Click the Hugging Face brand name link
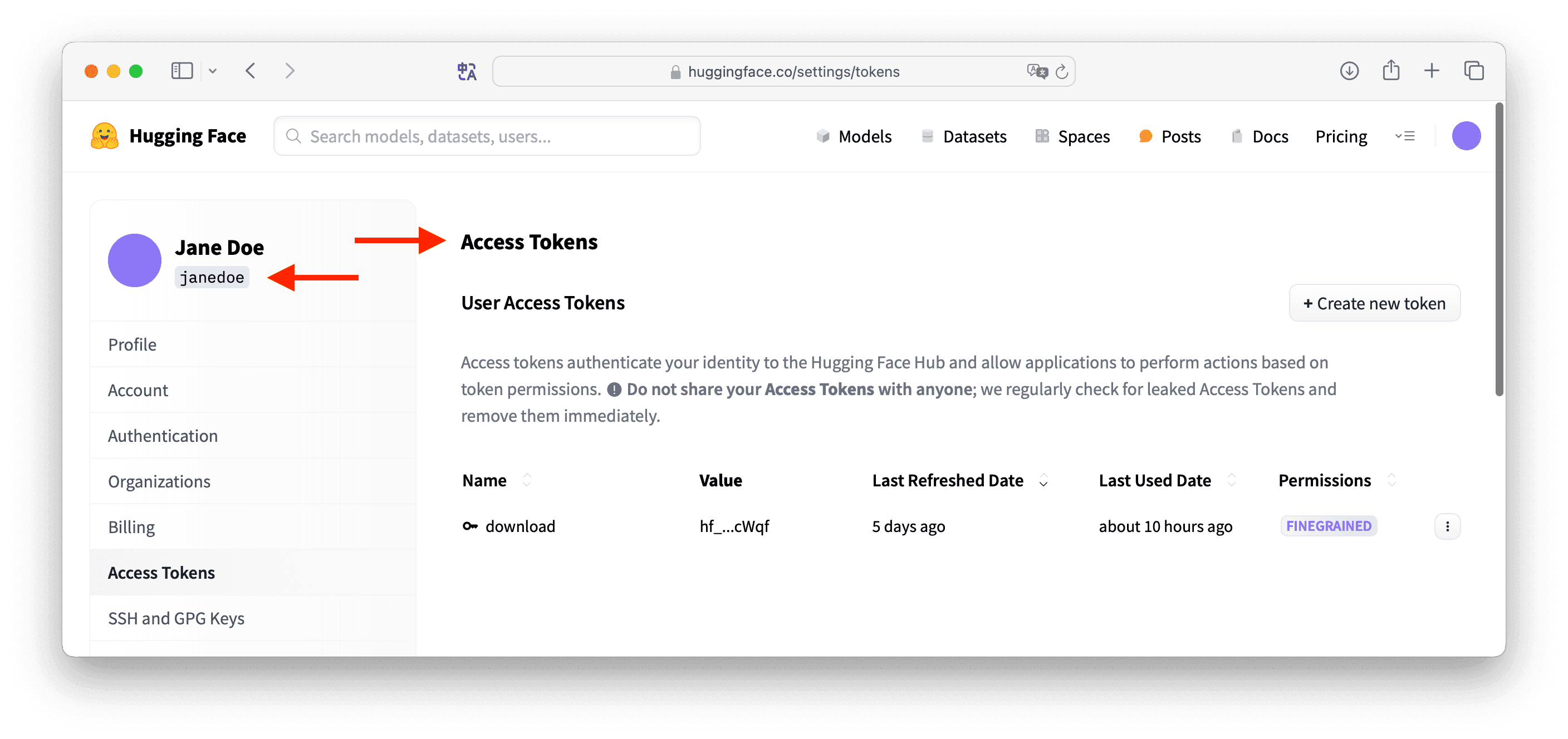The width and height of the screenshot is (1568, 739). click(x=188, y=136)
